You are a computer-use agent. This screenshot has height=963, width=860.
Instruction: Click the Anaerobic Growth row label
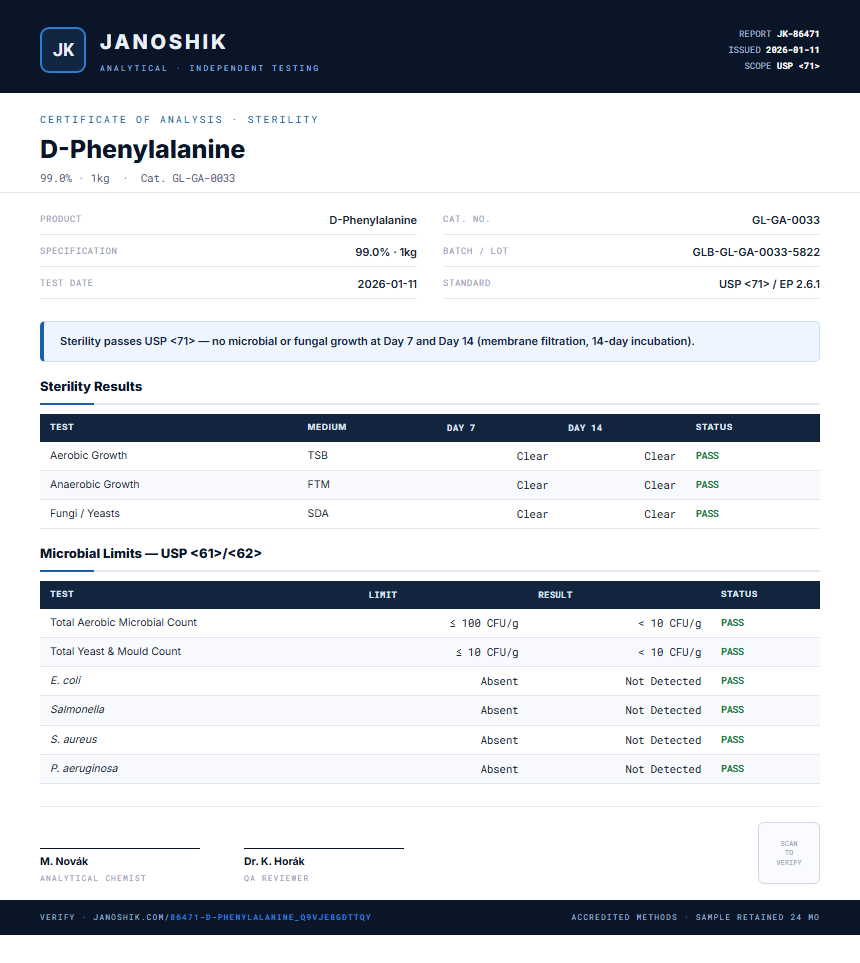click(95, 484)
